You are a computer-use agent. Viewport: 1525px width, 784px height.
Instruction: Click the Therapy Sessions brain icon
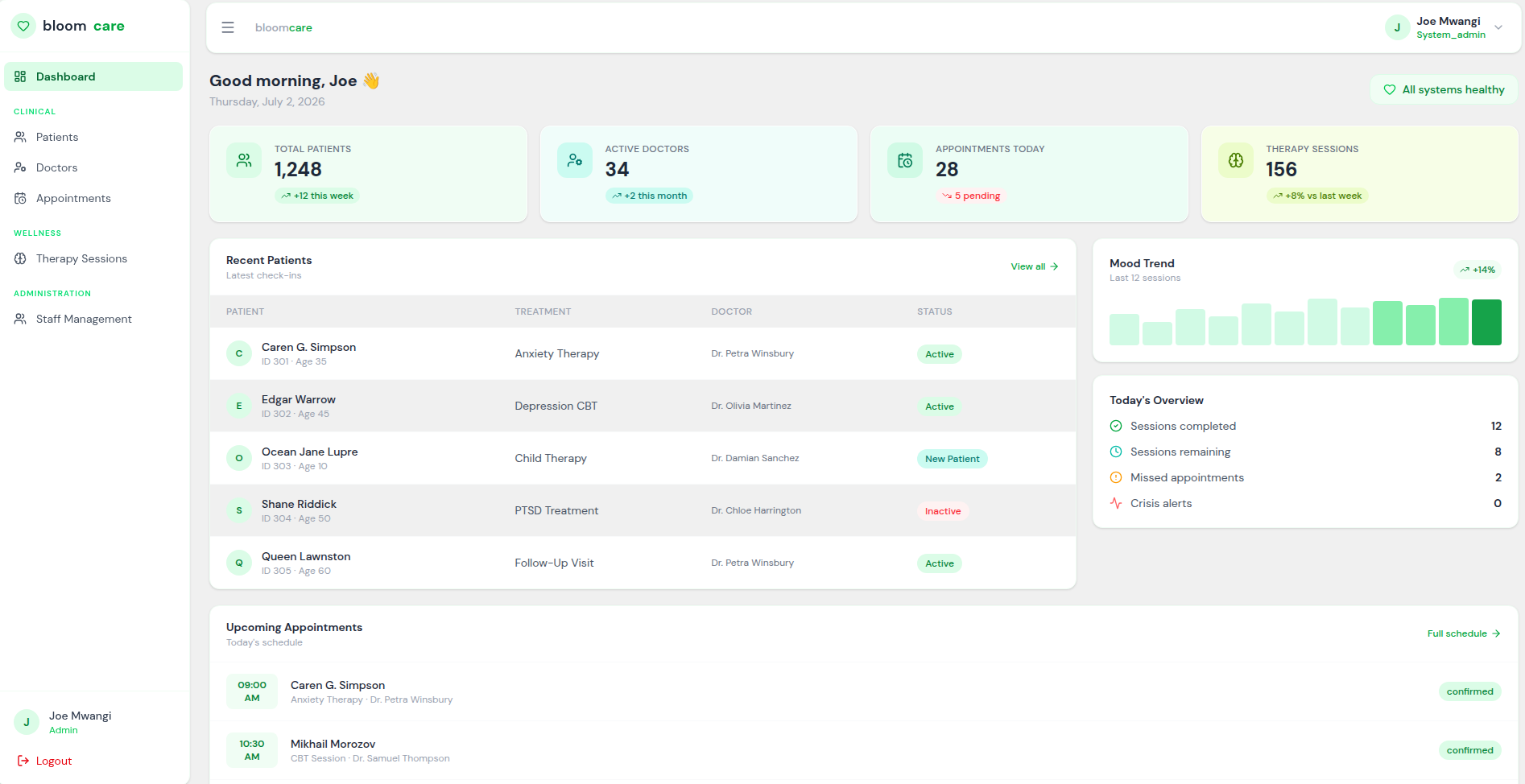click(x=1236, y=160)
